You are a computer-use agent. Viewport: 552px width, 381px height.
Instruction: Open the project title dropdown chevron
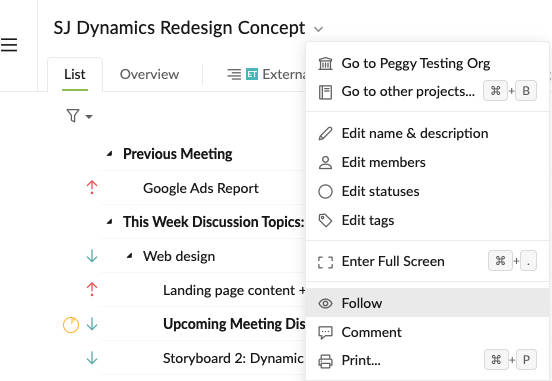coord(318,29)
